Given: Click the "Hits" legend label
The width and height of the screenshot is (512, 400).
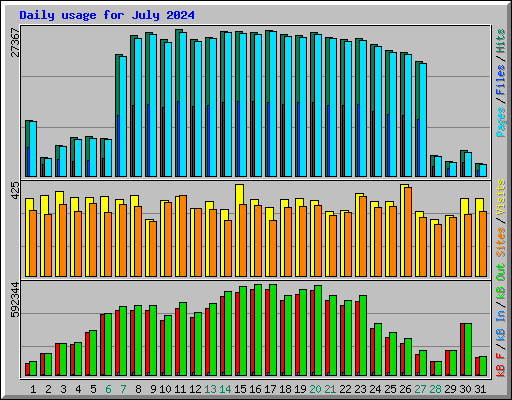Looking at the screenshot, I should (x=501, y=41).
